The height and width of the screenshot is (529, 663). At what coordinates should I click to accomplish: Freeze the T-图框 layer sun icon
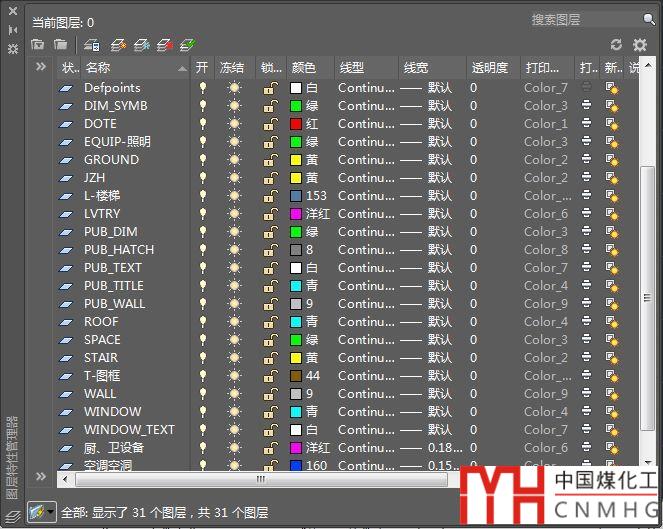[x=234, y=376]
